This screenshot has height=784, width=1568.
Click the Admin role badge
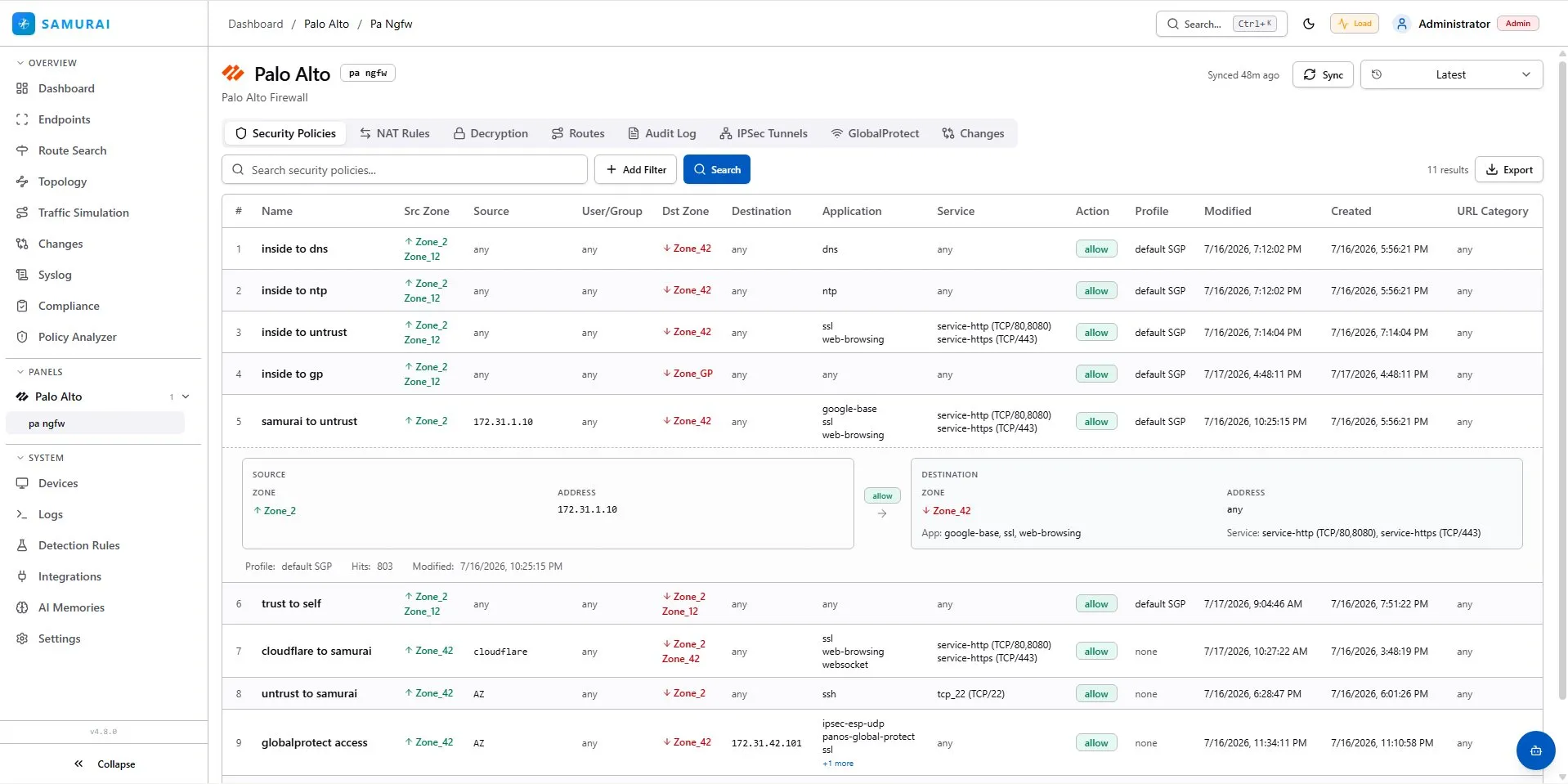pyautogui.click(x=1517, y=24)
